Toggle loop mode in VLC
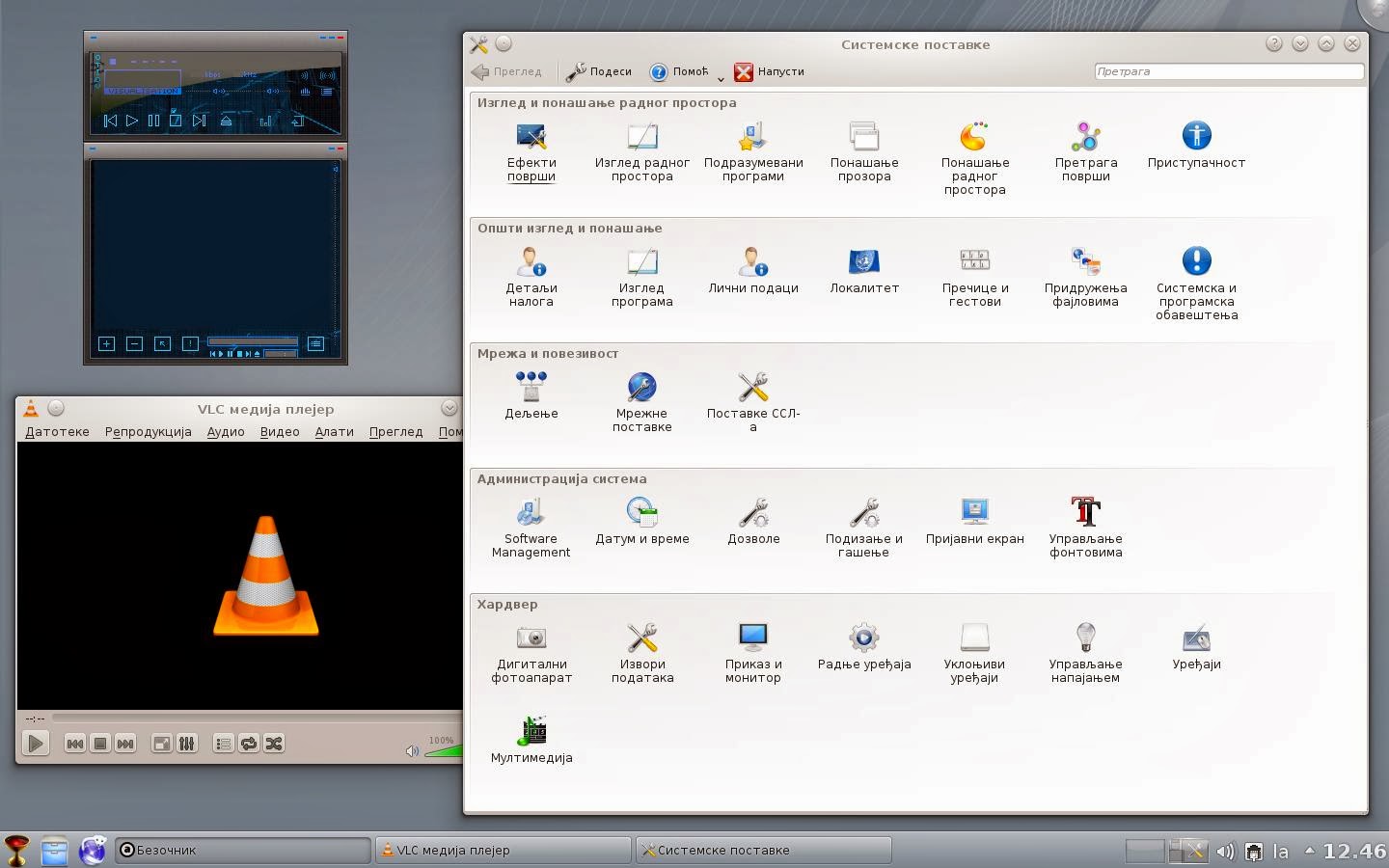 click(x=249, y=744)
